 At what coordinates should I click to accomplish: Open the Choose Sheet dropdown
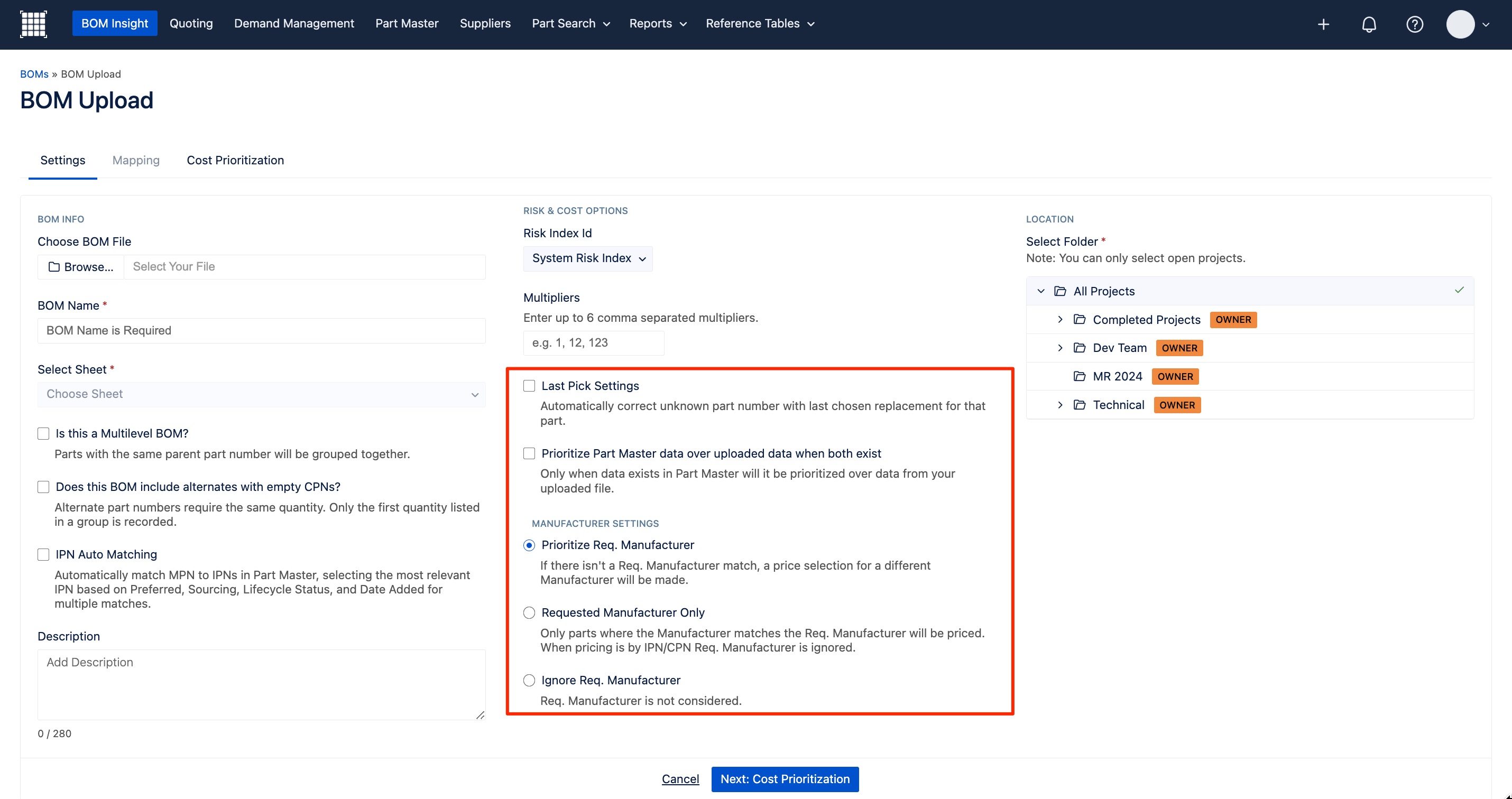point(262,394)
